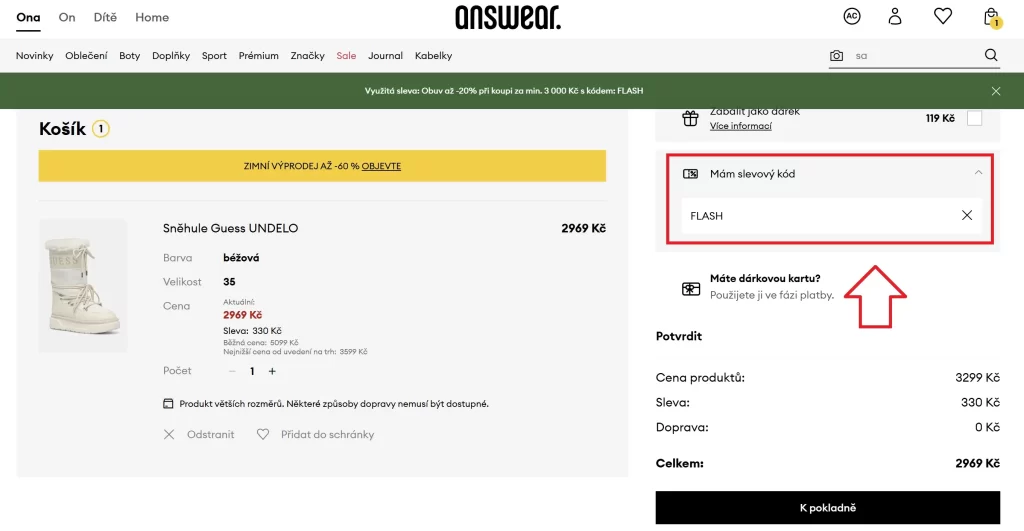Click the Odstranit X icon

pyautogui.click(x=168, y=434)
